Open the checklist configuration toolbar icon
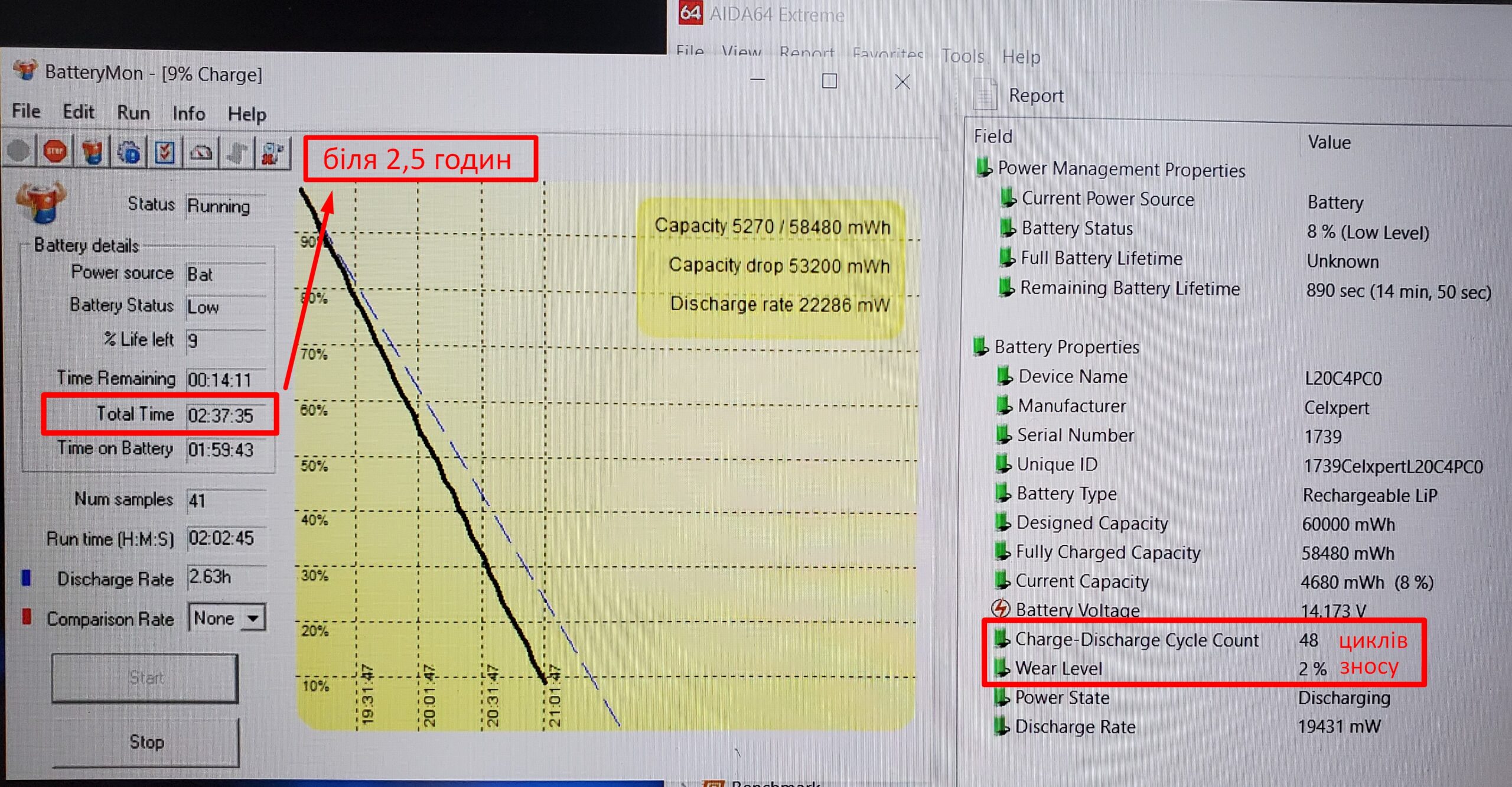This screenshot has height=787, width=1512. pyautogui.click(x=165, y=152)
